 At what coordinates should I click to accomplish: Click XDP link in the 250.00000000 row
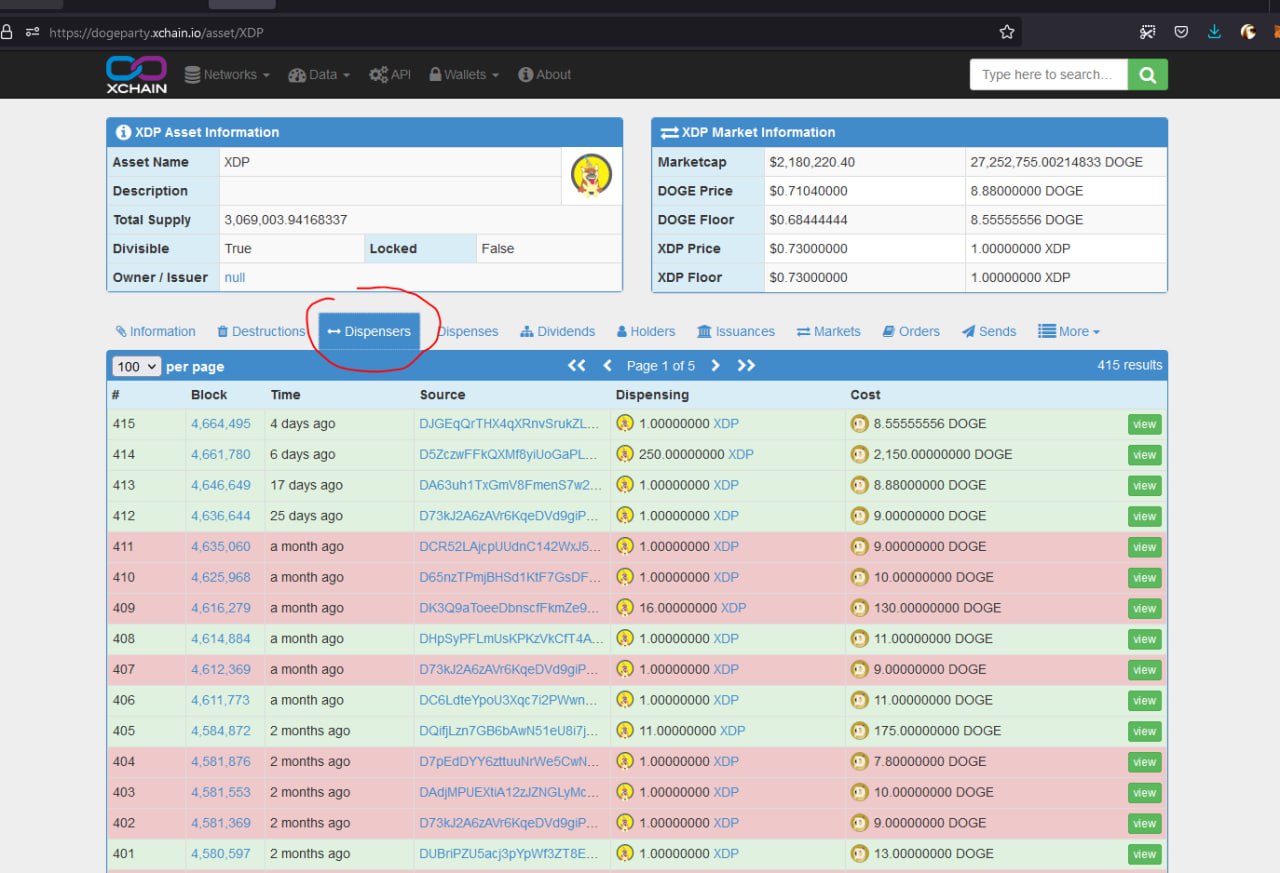[x=741, y=455]
